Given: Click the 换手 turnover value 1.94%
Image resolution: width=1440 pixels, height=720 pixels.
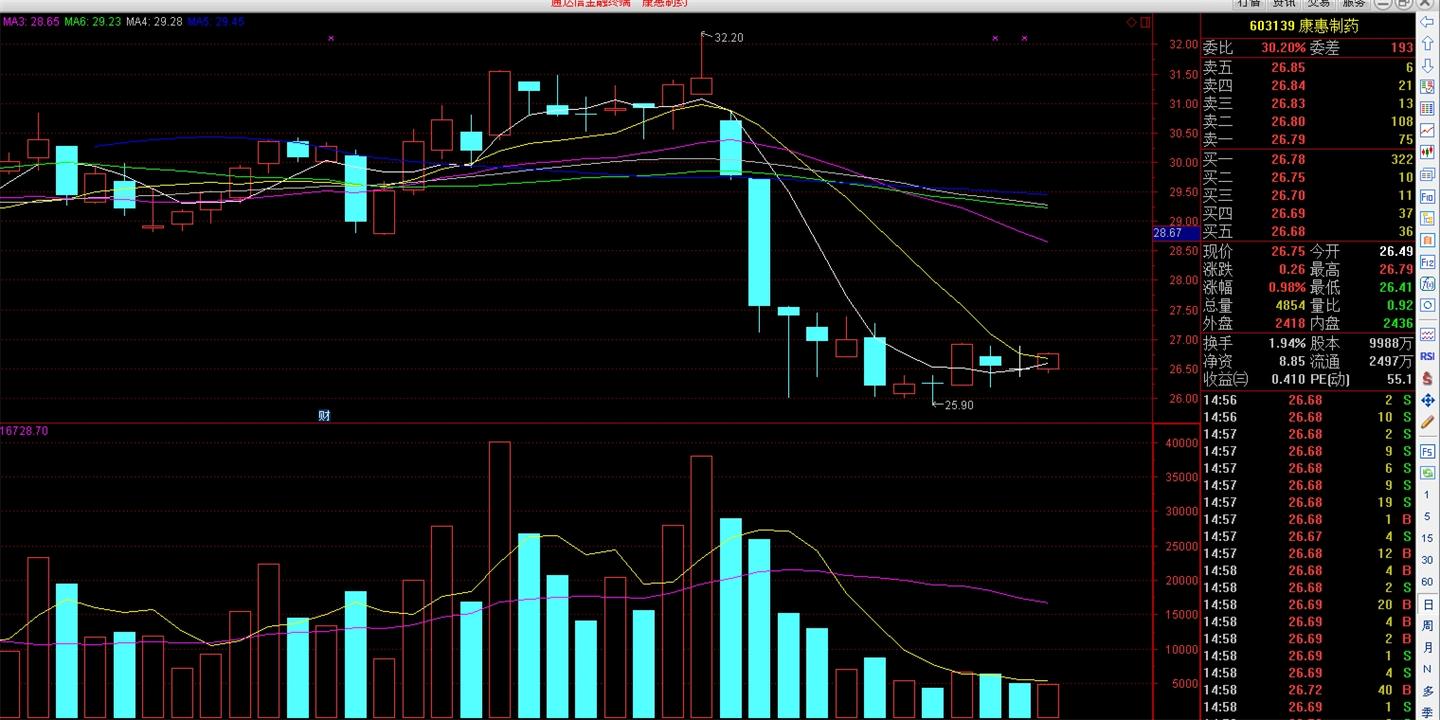Looking at the screenshot, I should (x=1288, y=343).
